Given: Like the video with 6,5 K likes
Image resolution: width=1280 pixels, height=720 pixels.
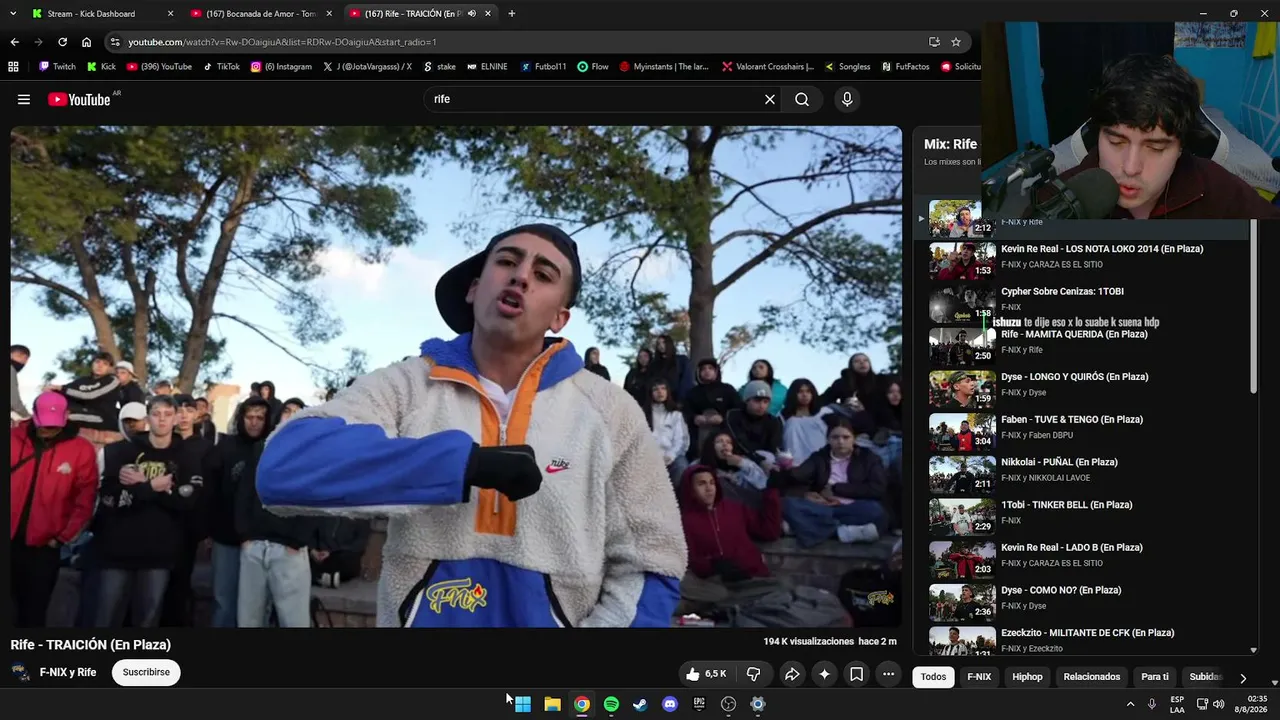Looking at the screenshot, I should (706, 674).
